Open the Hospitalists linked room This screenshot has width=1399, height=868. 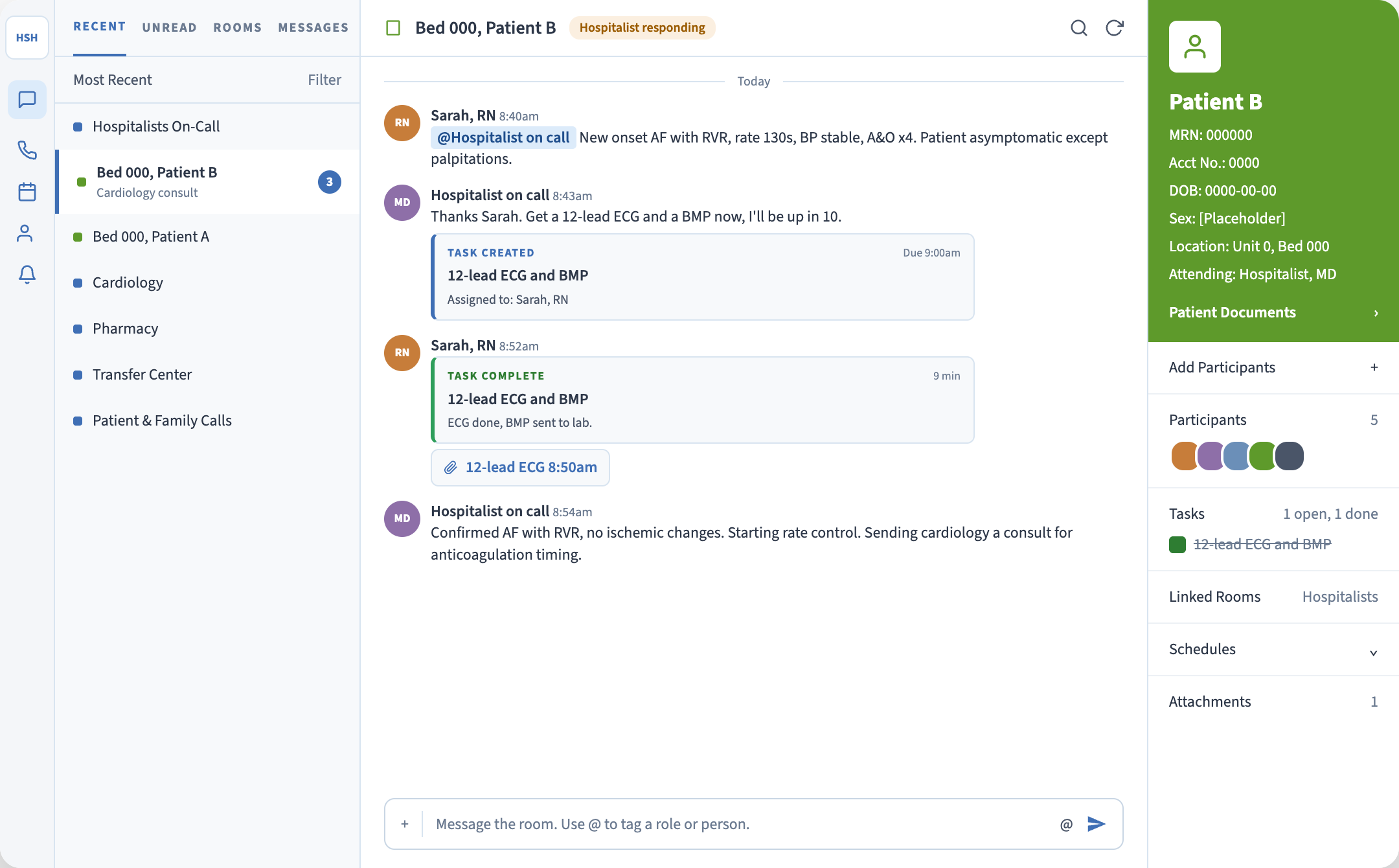(1340, 597)
